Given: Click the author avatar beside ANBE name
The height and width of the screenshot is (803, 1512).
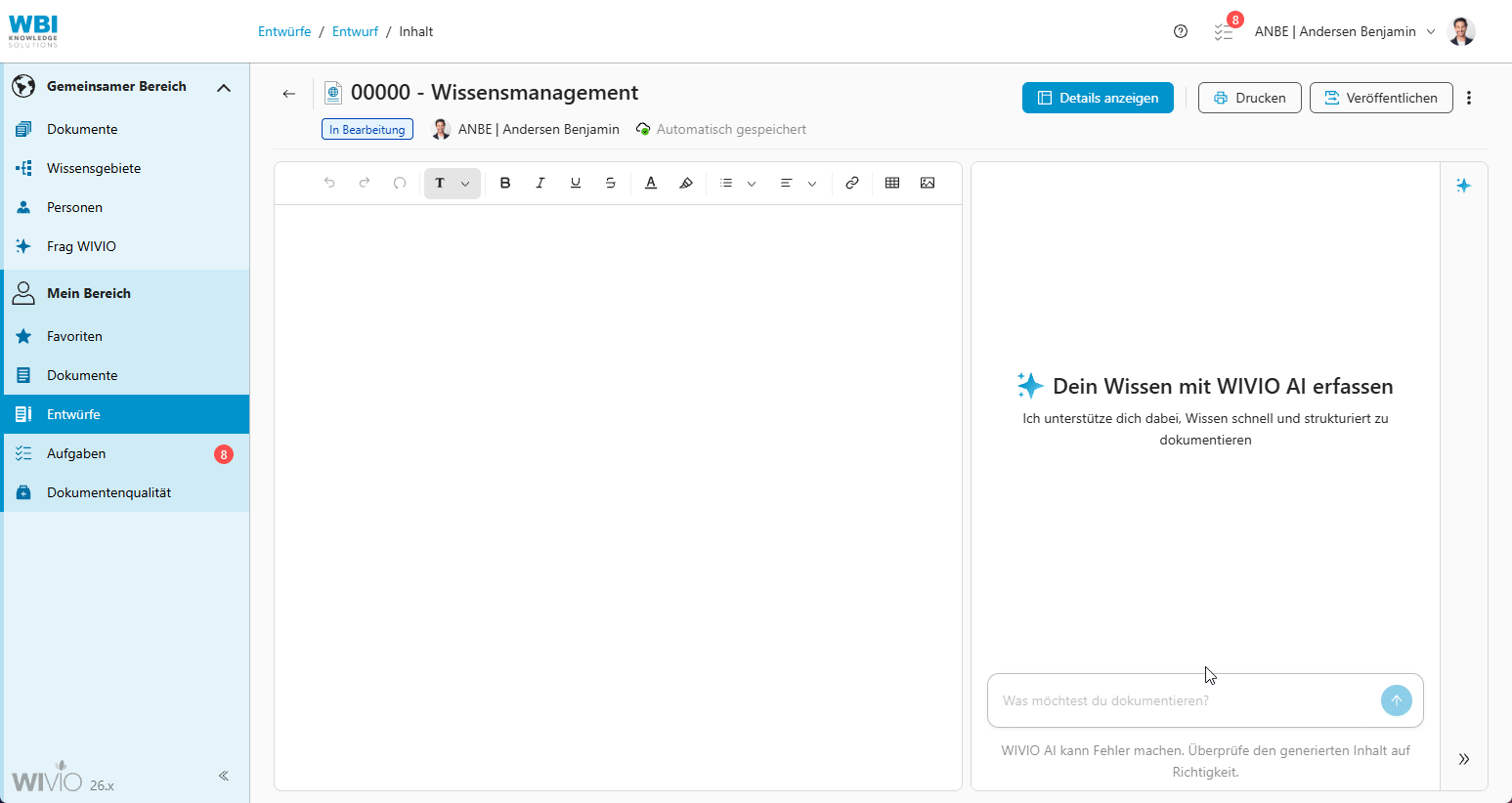Looking at the screenshot, I should click(441, 129).
